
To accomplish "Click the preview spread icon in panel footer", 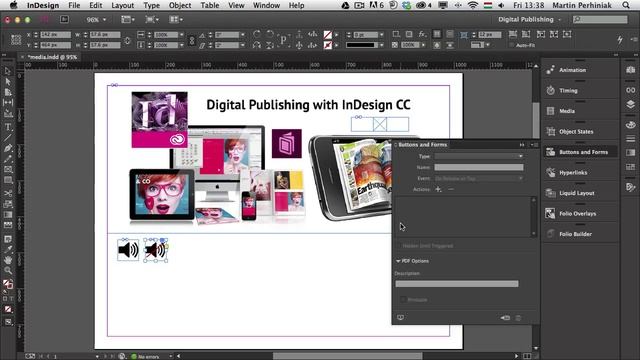I will point(400,318).
